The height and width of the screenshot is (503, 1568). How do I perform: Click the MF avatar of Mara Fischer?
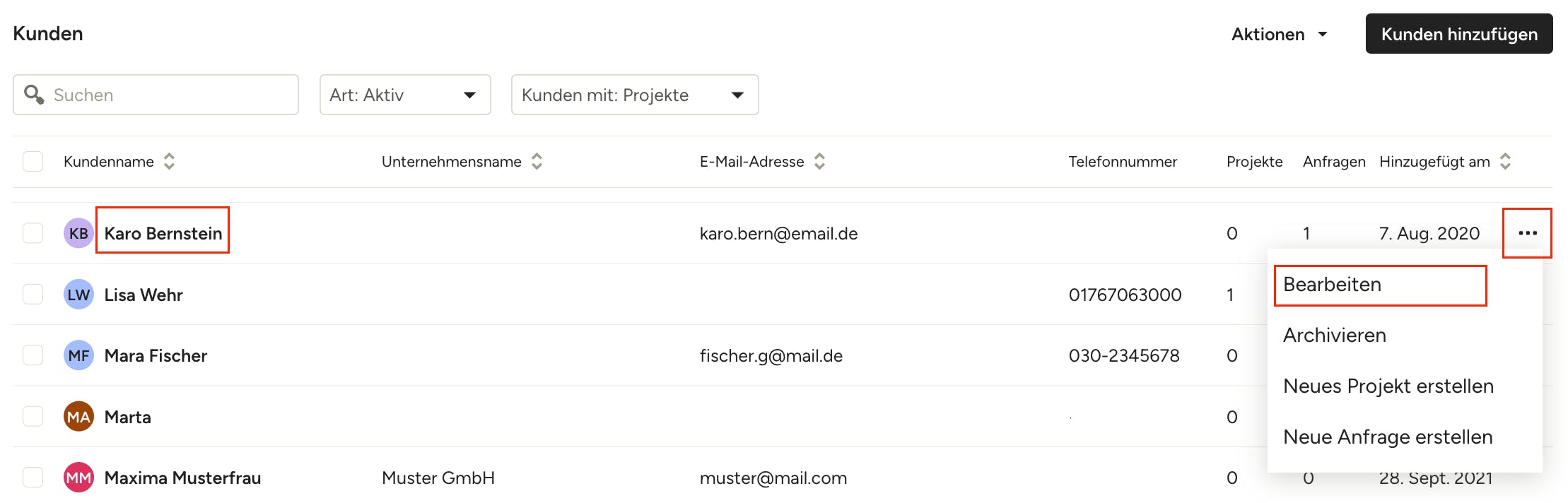point(78,355)
